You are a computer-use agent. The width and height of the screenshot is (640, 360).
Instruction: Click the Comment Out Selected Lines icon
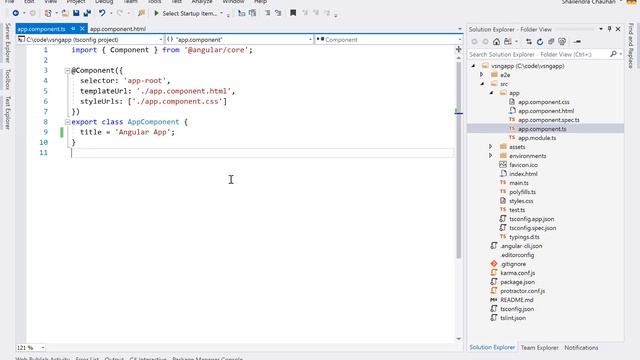[x=267, y=13]
